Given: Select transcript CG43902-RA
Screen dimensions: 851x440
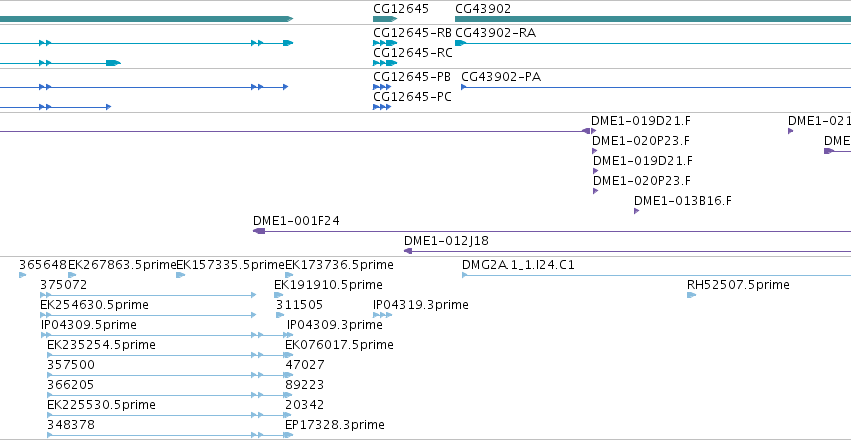Looking at the screenshot, I should pyautogui.click(x=496, y=33).
